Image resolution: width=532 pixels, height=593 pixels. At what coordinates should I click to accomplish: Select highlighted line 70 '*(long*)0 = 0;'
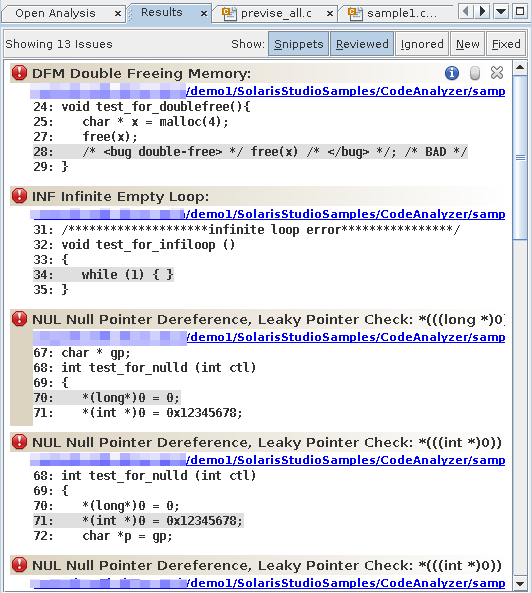107,397
